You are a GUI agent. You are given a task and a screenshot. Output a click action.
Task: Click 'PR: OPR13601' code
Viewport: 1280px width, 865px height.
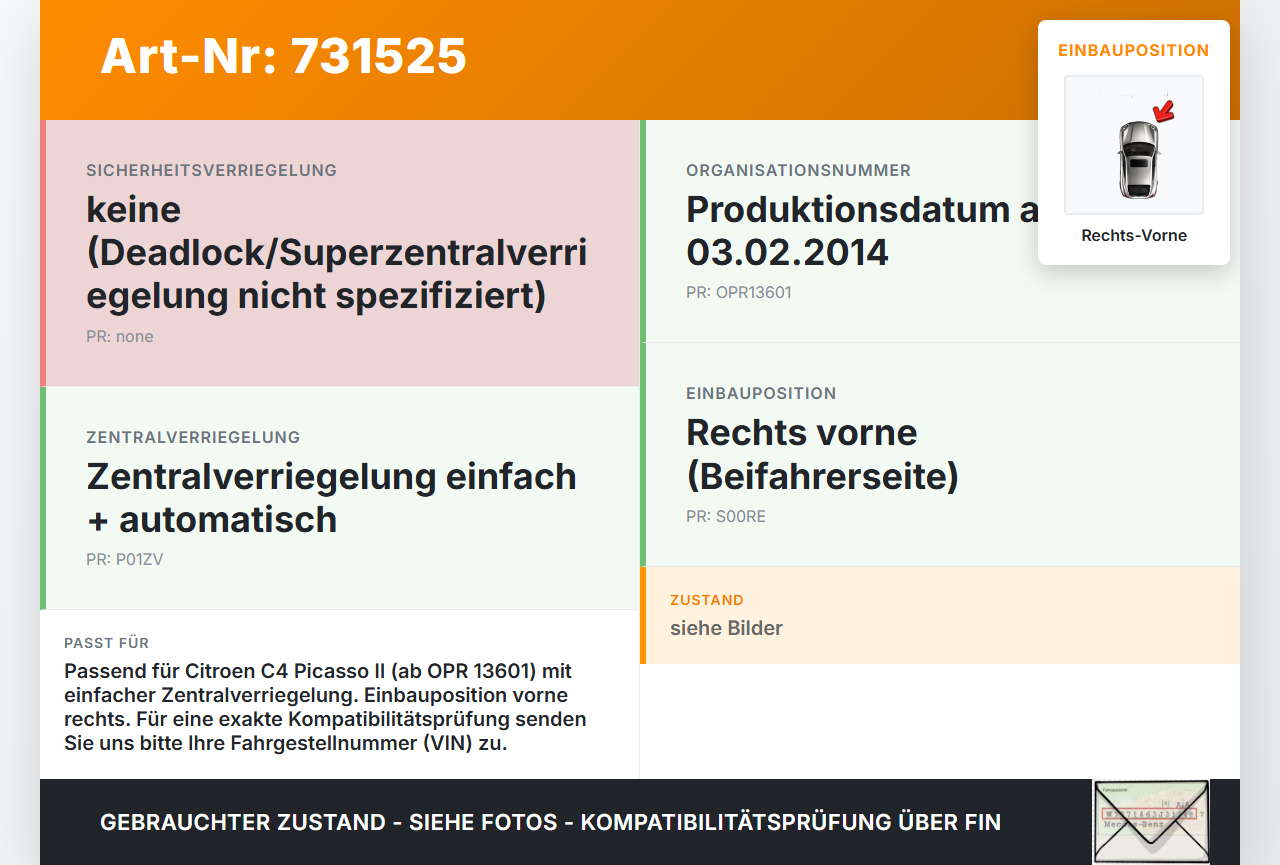tap(739, 293)
